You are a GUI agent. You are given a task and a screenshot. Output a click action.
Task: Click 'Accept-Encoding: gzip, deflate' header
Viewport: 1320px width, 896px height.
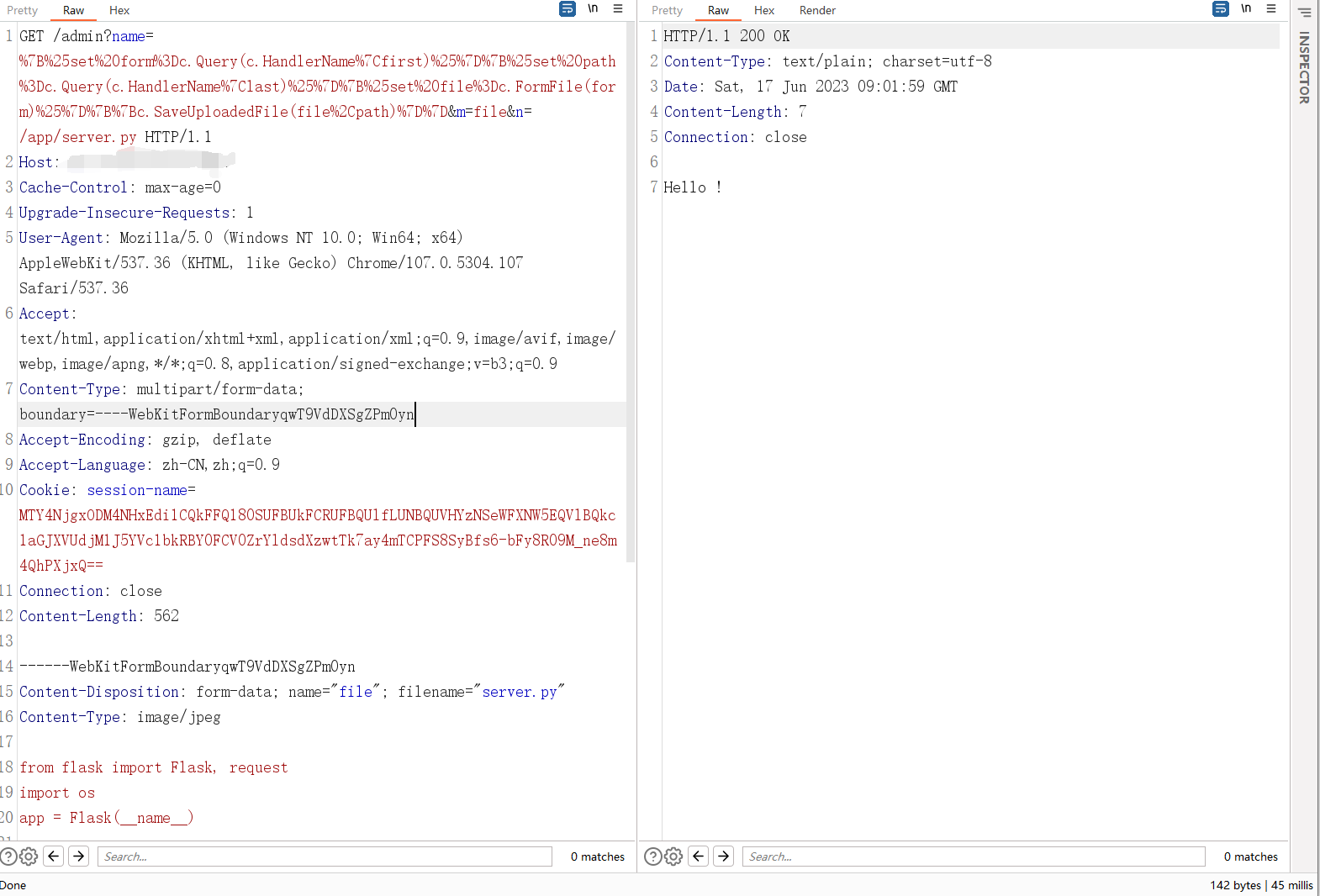click(x=145, y=440)
